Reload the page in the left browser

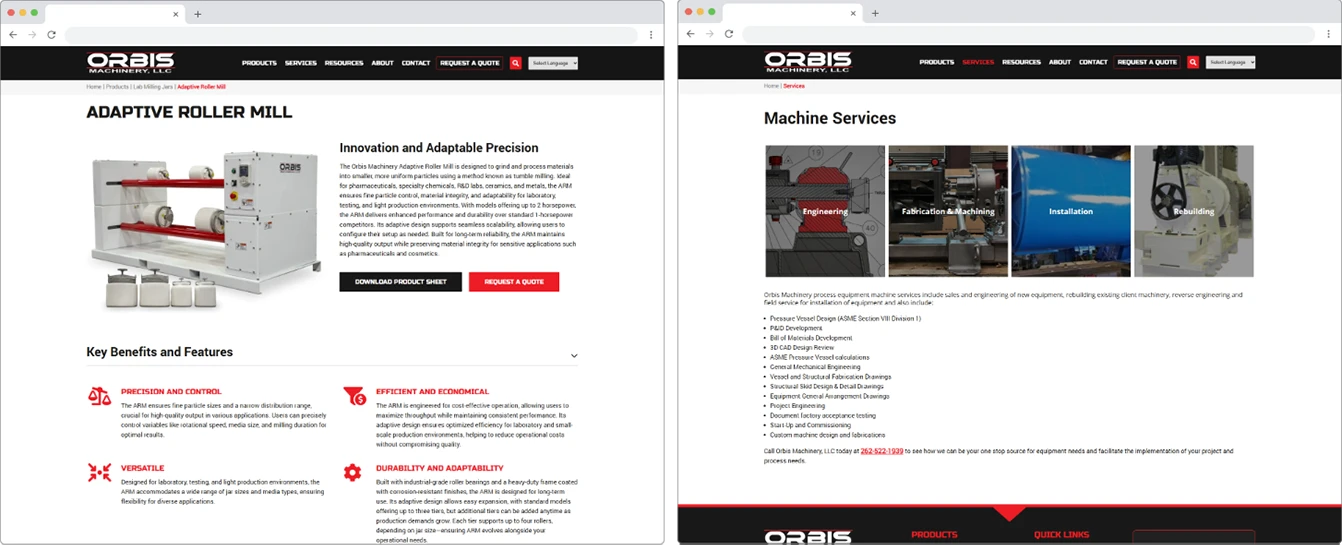point(51,34)
